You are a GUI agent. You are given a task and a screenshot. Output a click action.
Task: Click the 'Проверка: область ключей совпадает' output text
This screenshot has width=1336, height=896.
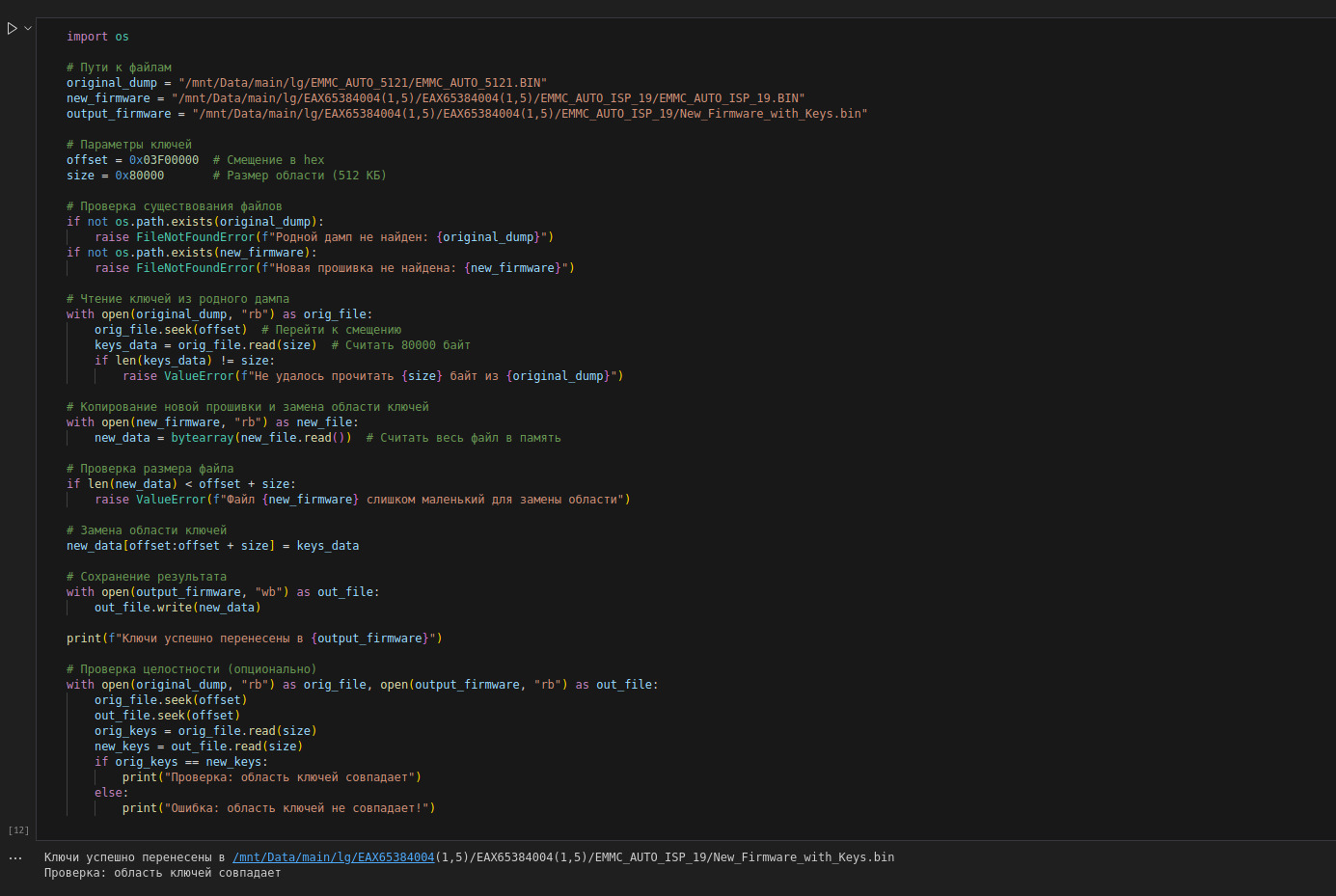click(x=162, y=873)
